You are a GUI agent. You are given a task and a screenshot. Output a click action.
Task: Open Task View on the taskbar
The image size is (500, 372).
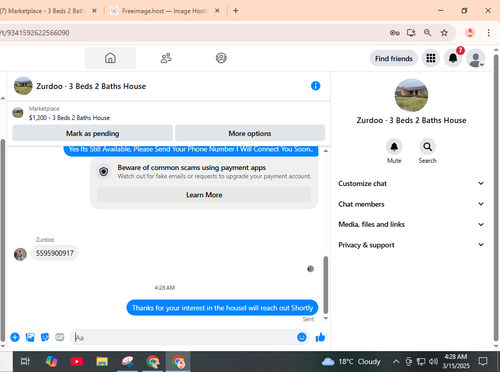coord(25,361)
